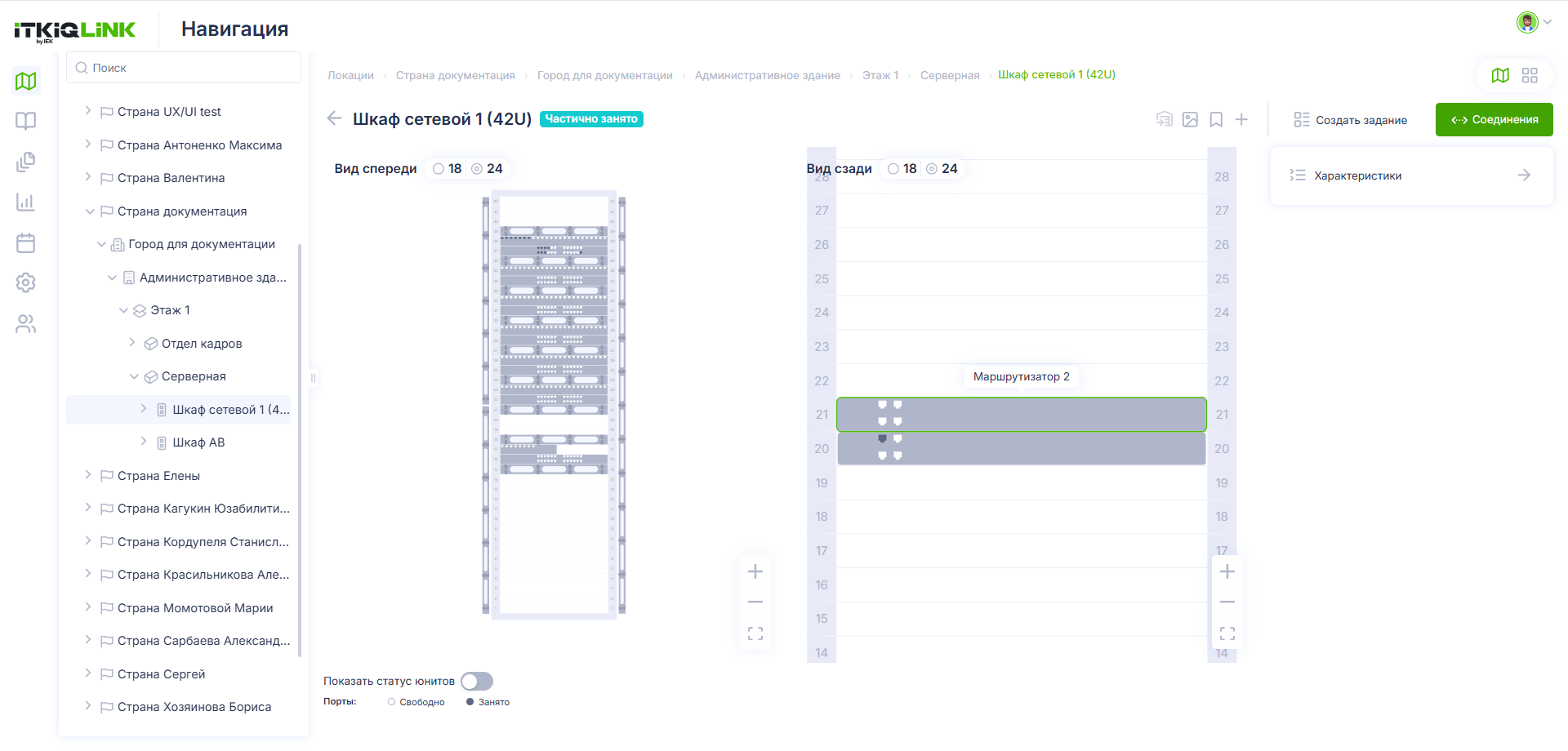1568x751 pixels.
Task: Click the Соединения green button
Action: coord(1494,120)
